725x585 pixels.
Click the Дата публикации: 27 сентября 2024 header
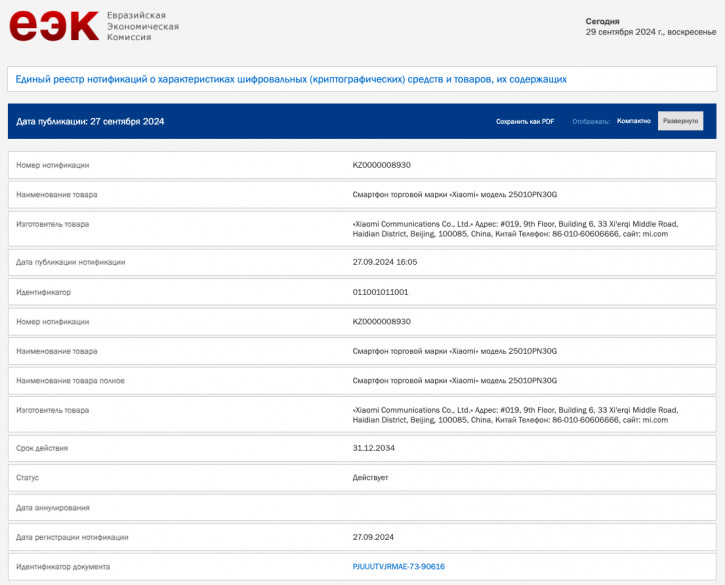(x=90, y=122)
